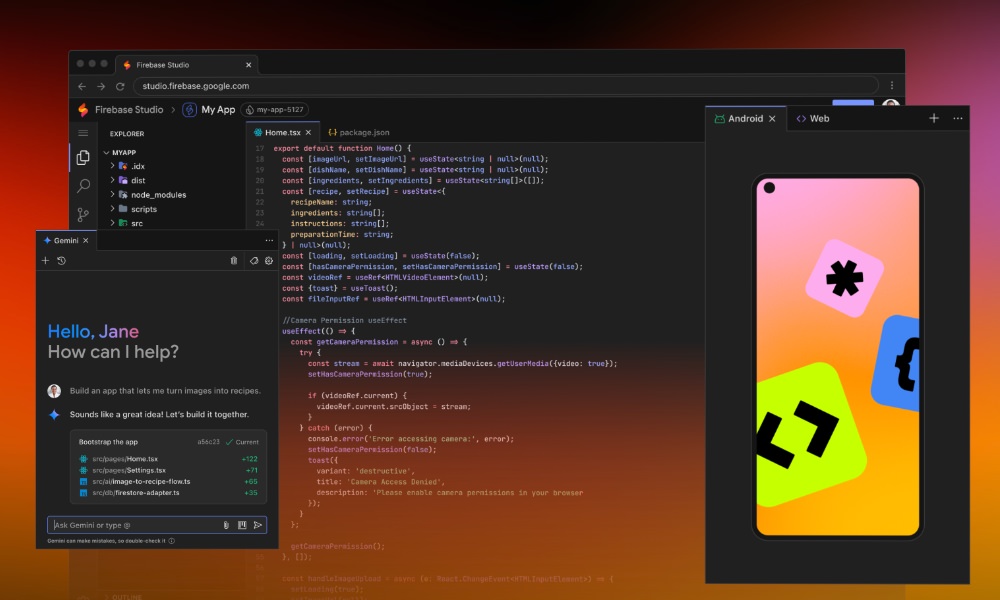
Task: Open the Source Control view
Action: tap(83, 211)
